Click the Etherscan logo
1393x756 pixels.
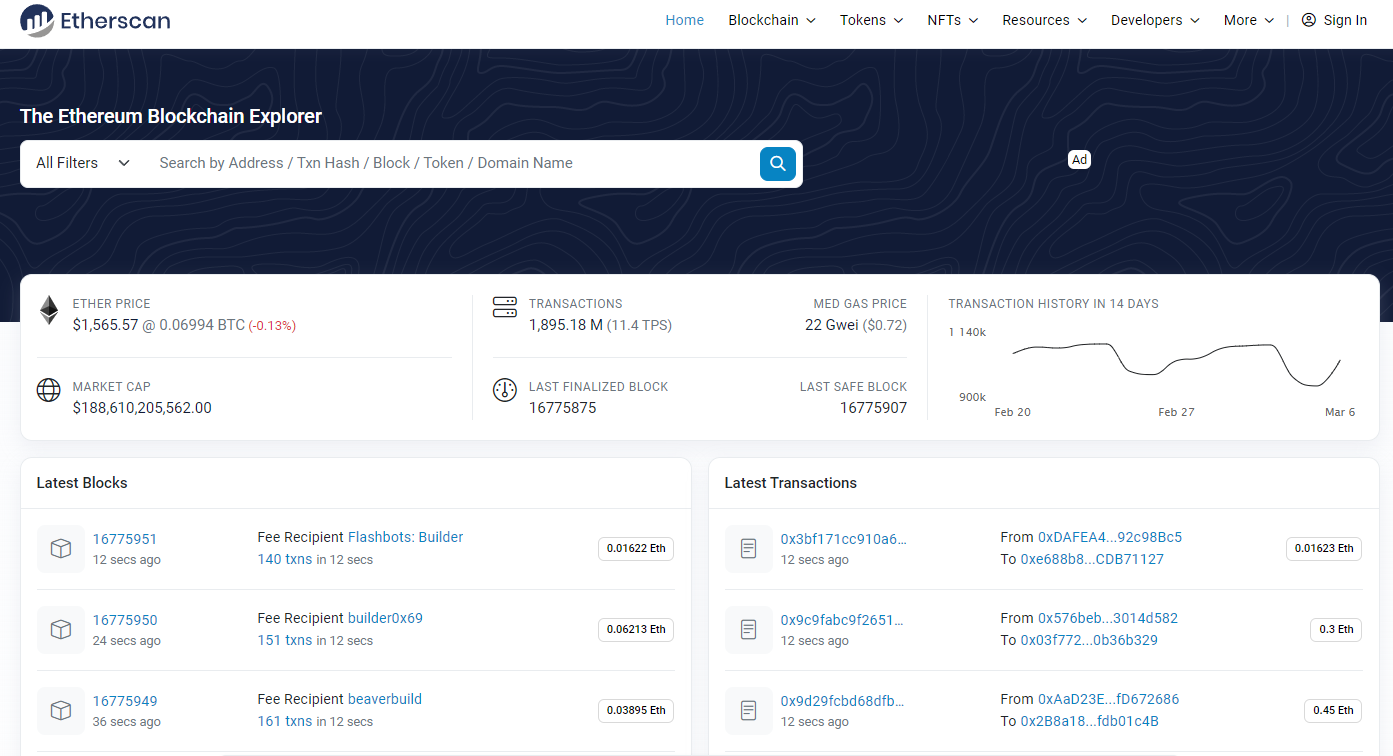(x=95, y=20)
